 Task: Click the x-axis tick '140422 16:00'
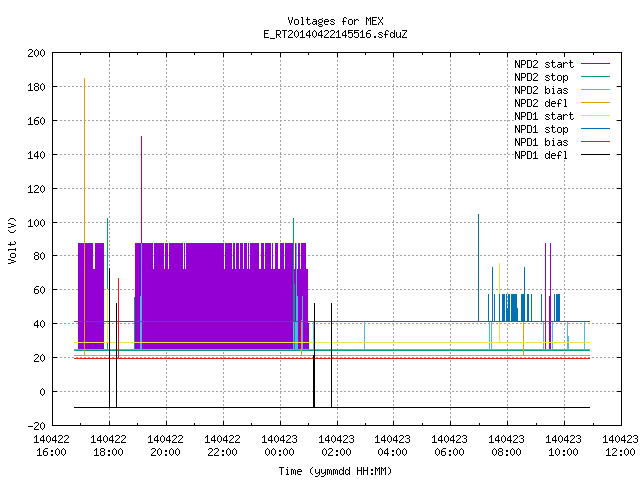point(51,446)
